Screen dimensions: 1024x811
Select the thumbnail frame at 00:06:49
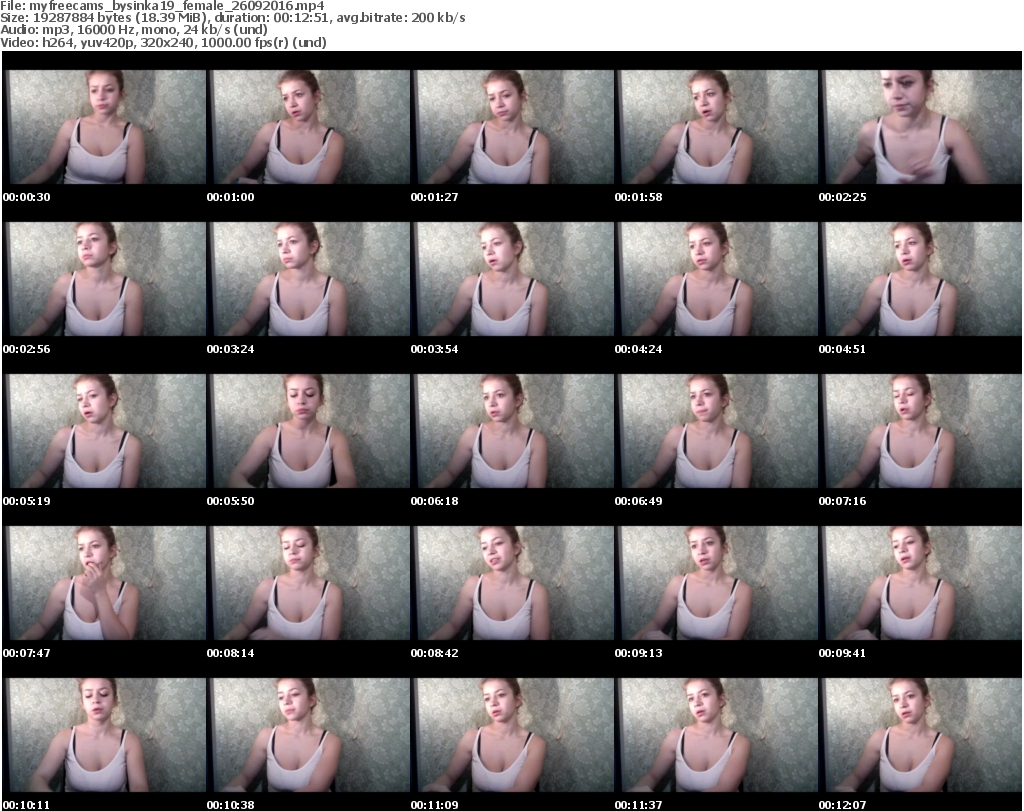pos(716,431)
